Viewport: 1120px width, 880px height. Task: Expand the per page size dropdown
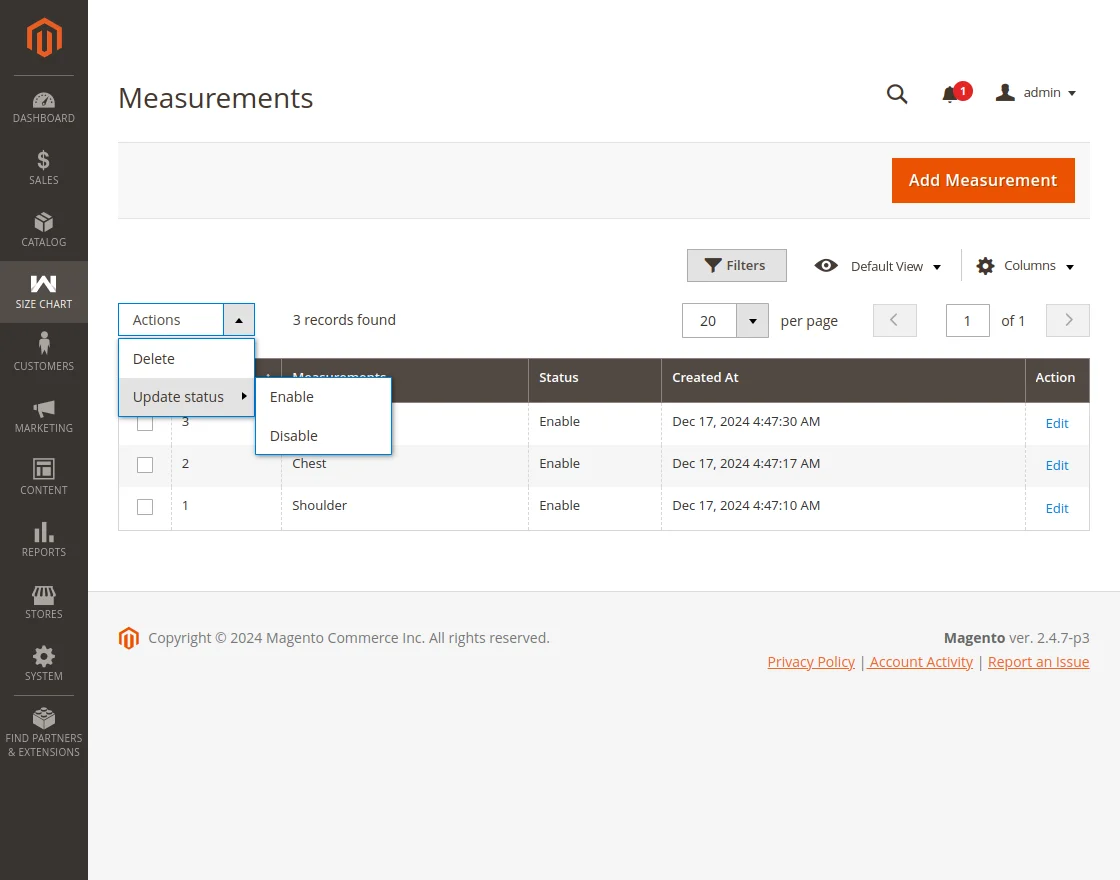tap(752, 321)
